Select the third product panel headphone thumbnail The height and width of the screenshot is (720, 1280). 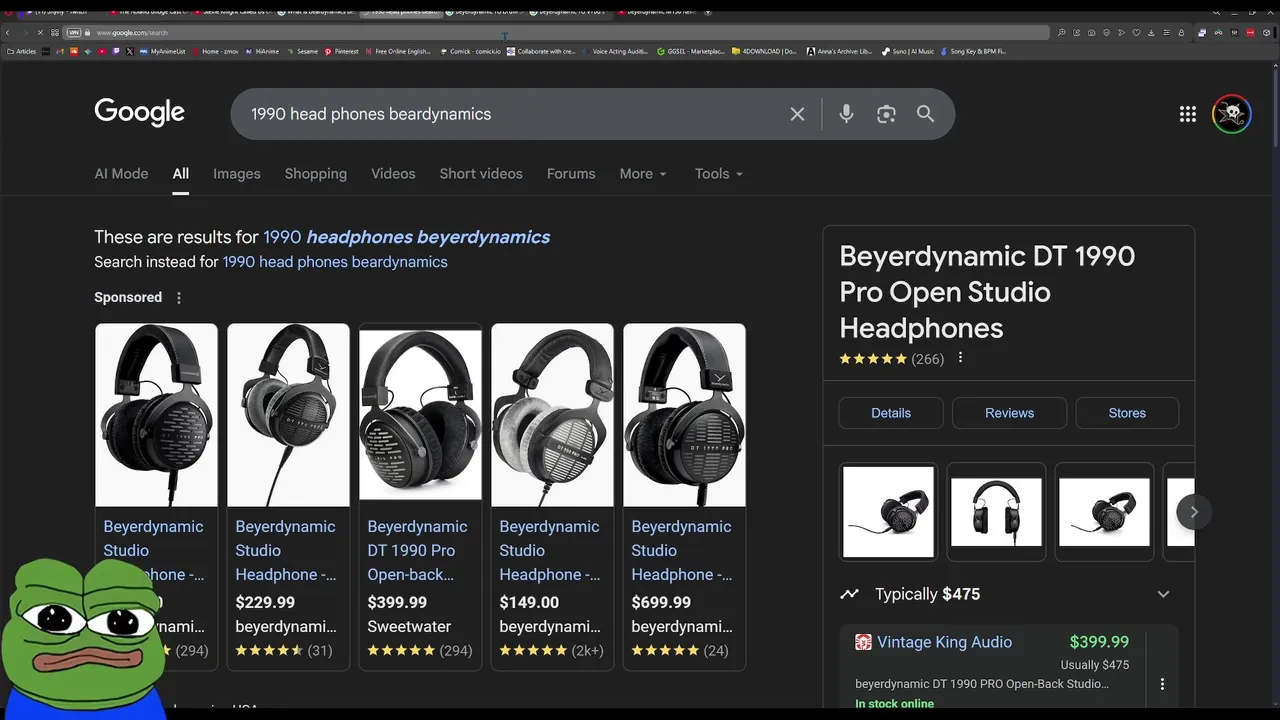point(1104,512)
